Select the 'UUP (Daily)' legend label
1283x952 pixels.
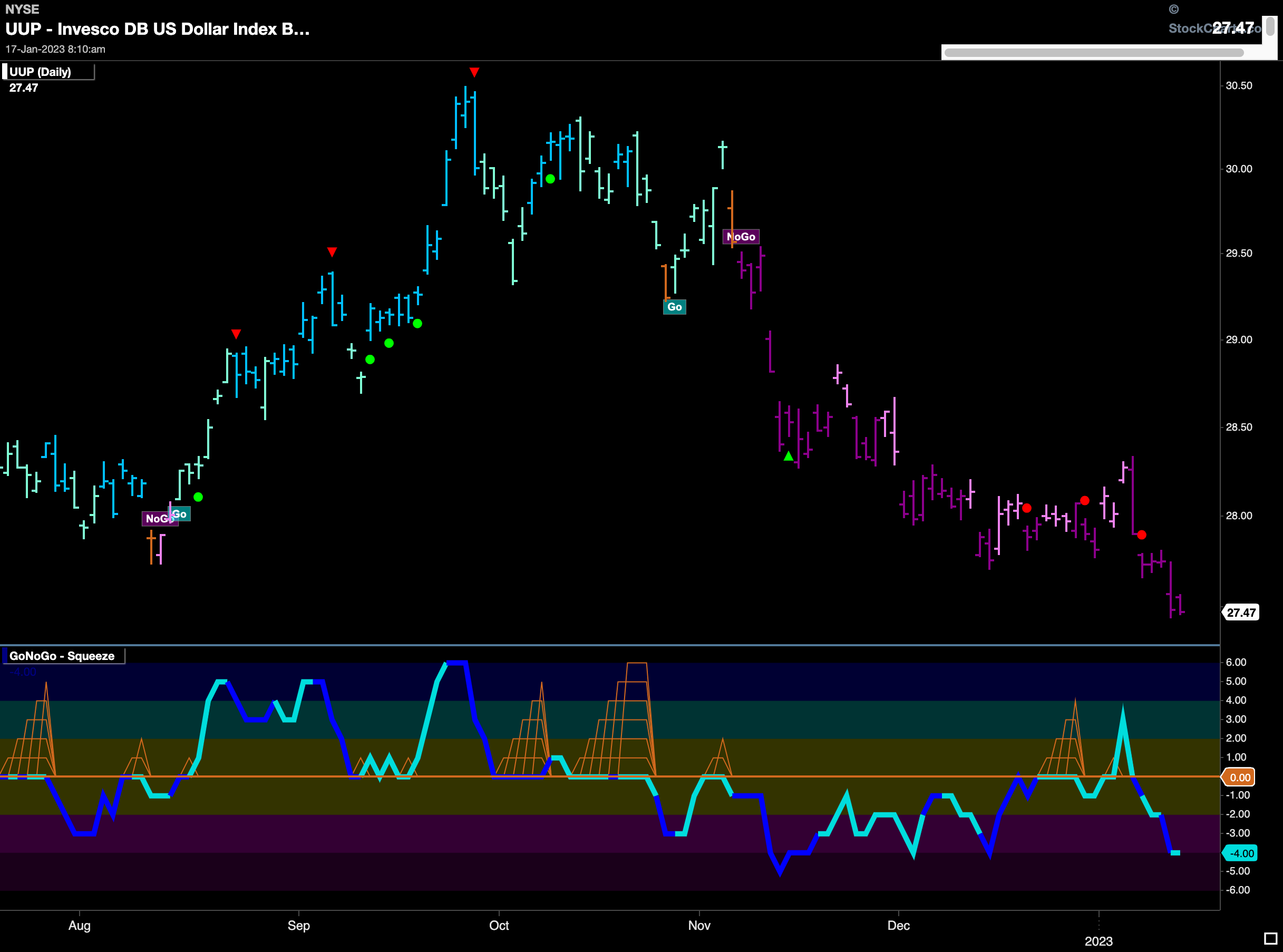coord(40,72)
